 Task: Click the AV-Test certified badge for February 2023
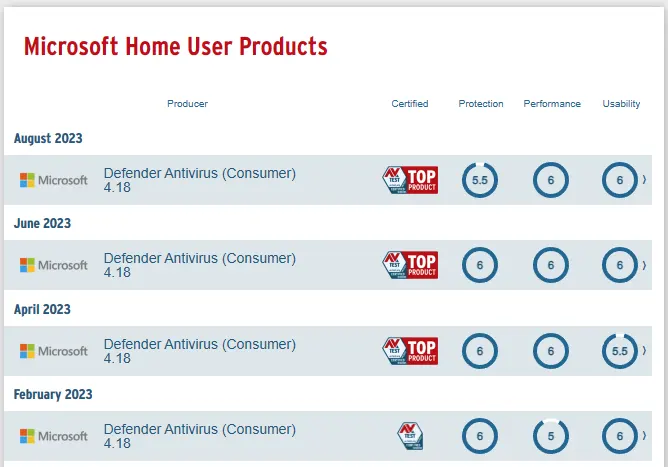click(410, 436)
